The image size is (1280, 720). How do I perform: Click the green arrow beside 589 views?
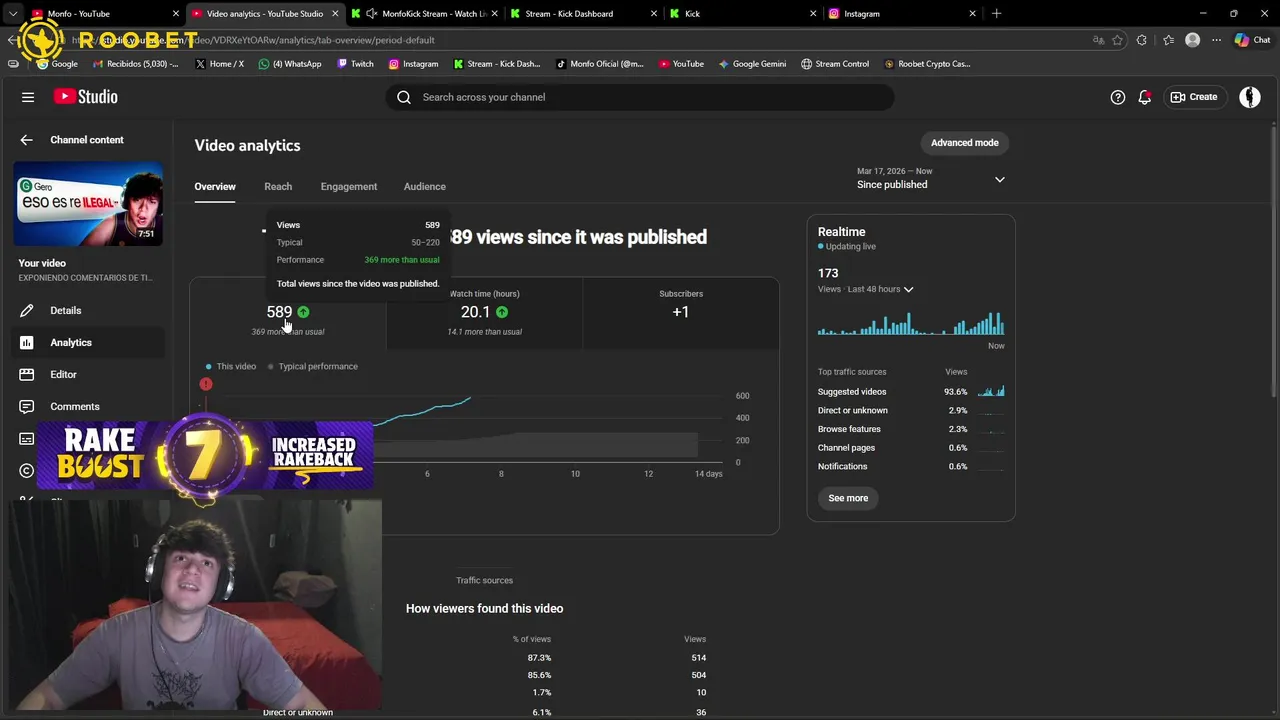point(303,312)
